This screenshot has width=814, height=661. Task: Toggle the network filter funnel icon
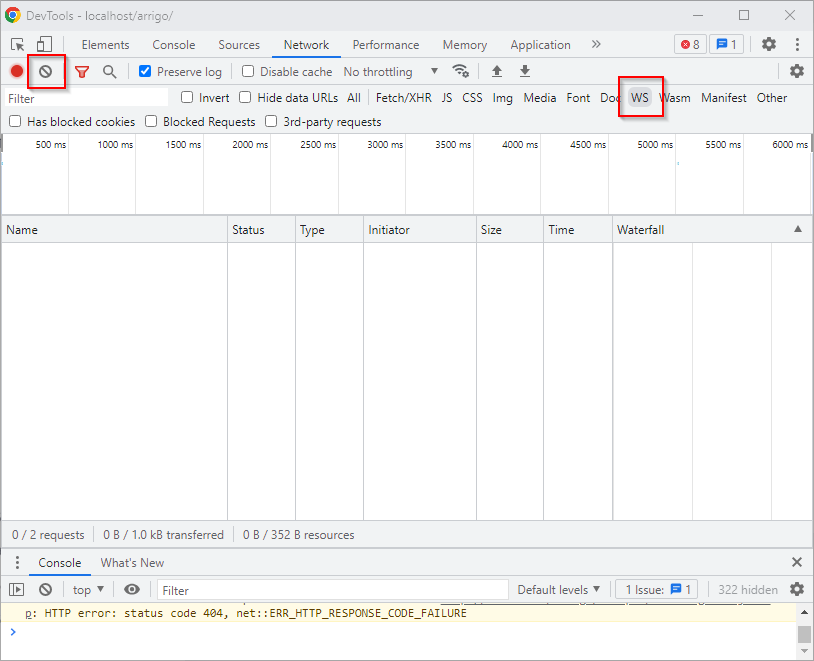click(82, 71)
